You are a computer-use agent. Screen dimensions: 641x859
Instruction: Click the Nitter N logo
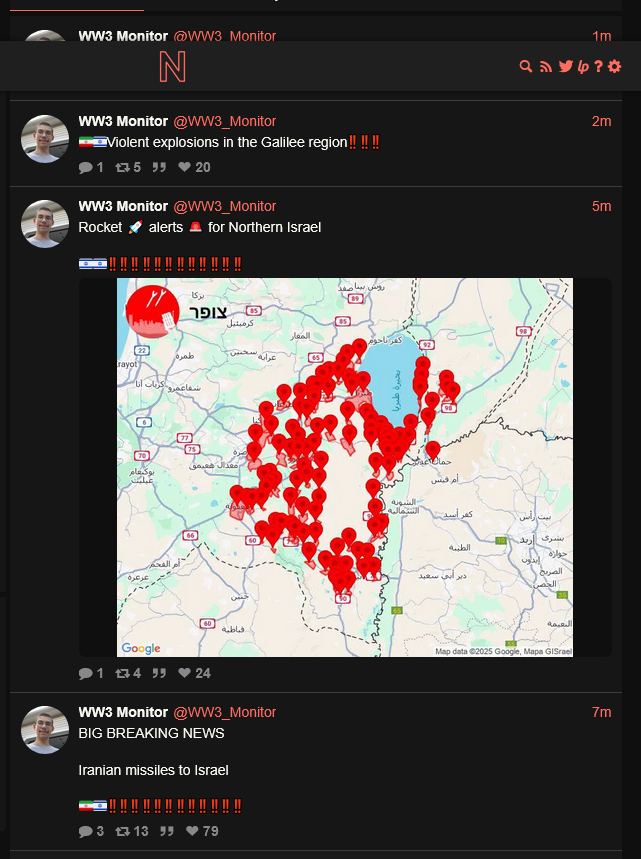pyautogui.click(x=173, y=67)
